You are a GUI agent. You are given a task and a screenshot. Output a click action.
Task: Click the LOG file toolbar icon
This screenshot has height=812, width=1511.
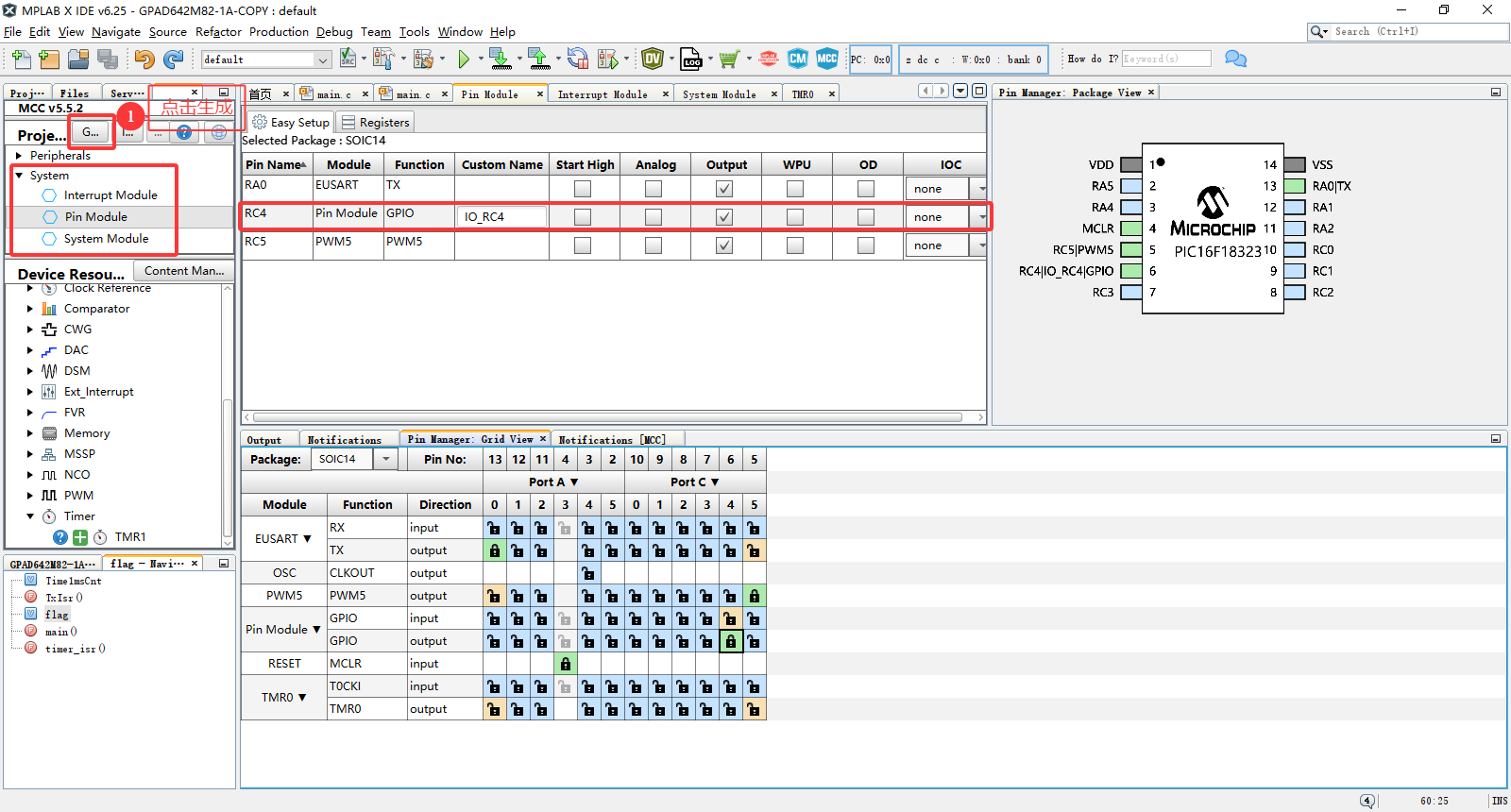pos(691,59)
